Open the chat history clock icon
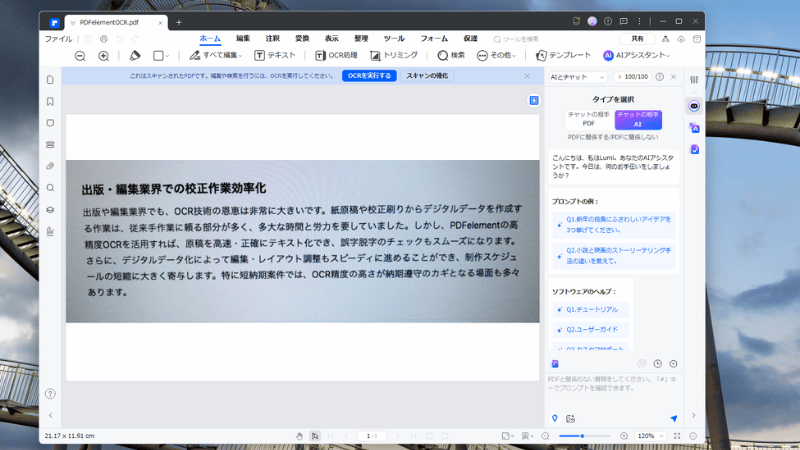This screenshot has height=450, width=800. [658, 364]
